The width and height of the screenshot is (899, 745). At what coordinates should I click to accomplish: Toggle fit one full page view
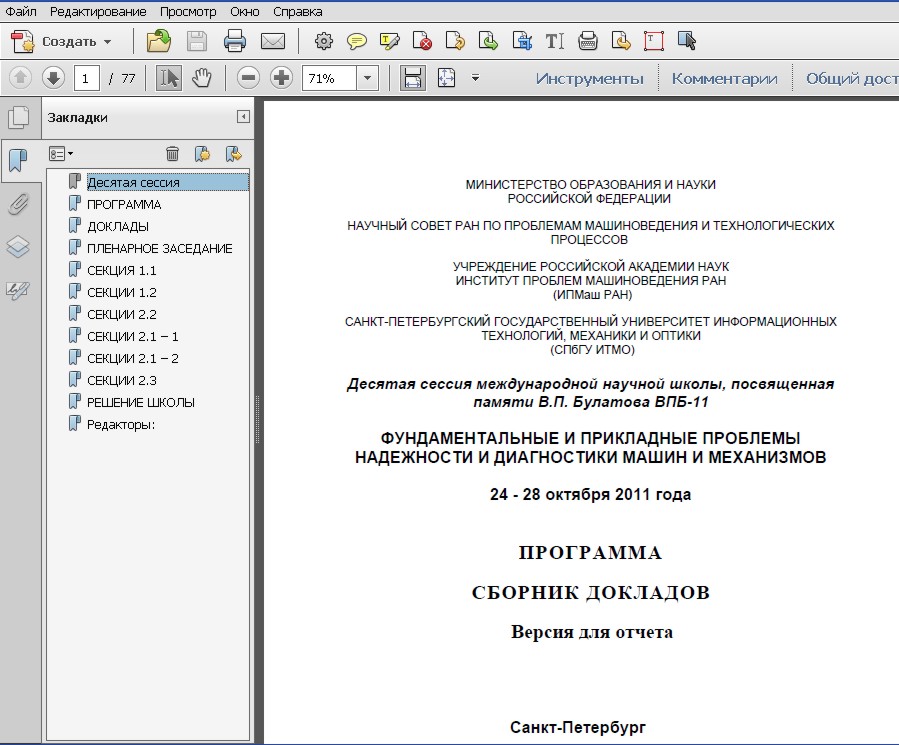[446, 78]
